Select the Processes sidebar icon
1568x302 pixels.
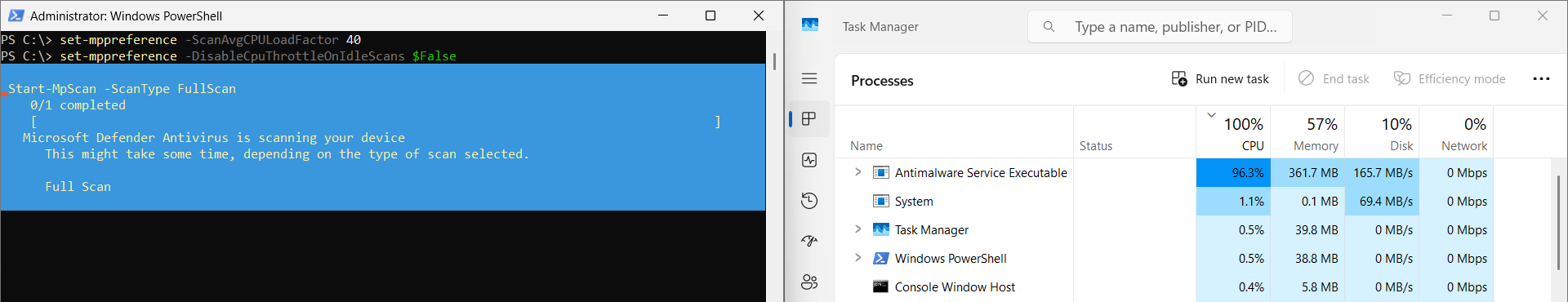(x=809, y=119)
